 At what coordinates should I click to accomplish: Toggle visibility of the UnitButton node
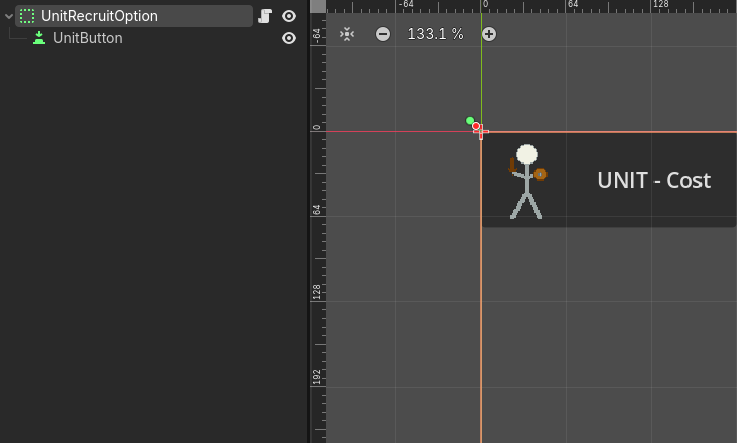pos(289,38)
